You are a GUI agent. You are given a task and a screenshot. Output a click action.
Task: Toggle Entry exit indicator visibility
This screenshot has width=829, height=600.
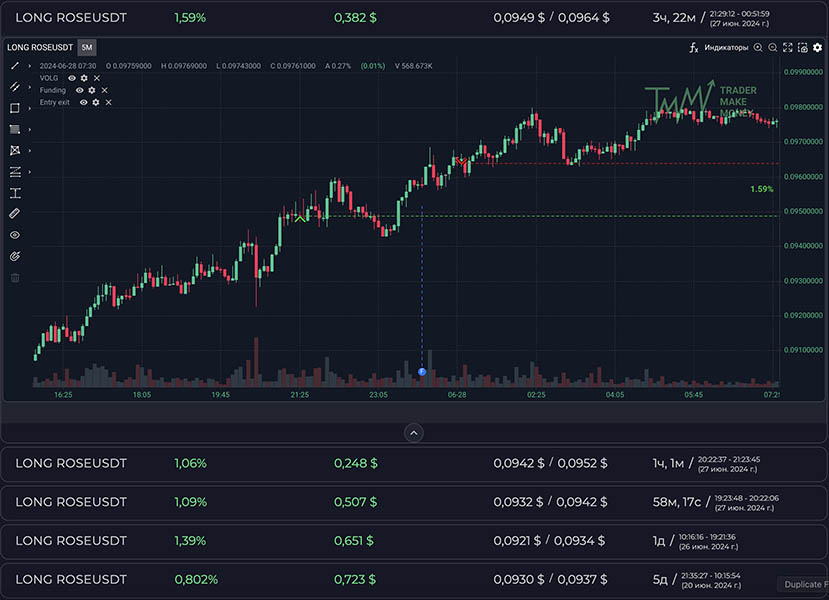[84, 102]
